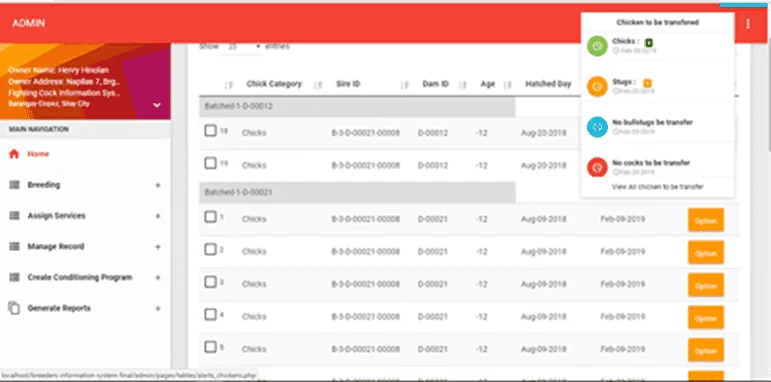This screenshot has height=382, width=771.
Task: Click the green Chicks notification icon
Action: (597, 46)
